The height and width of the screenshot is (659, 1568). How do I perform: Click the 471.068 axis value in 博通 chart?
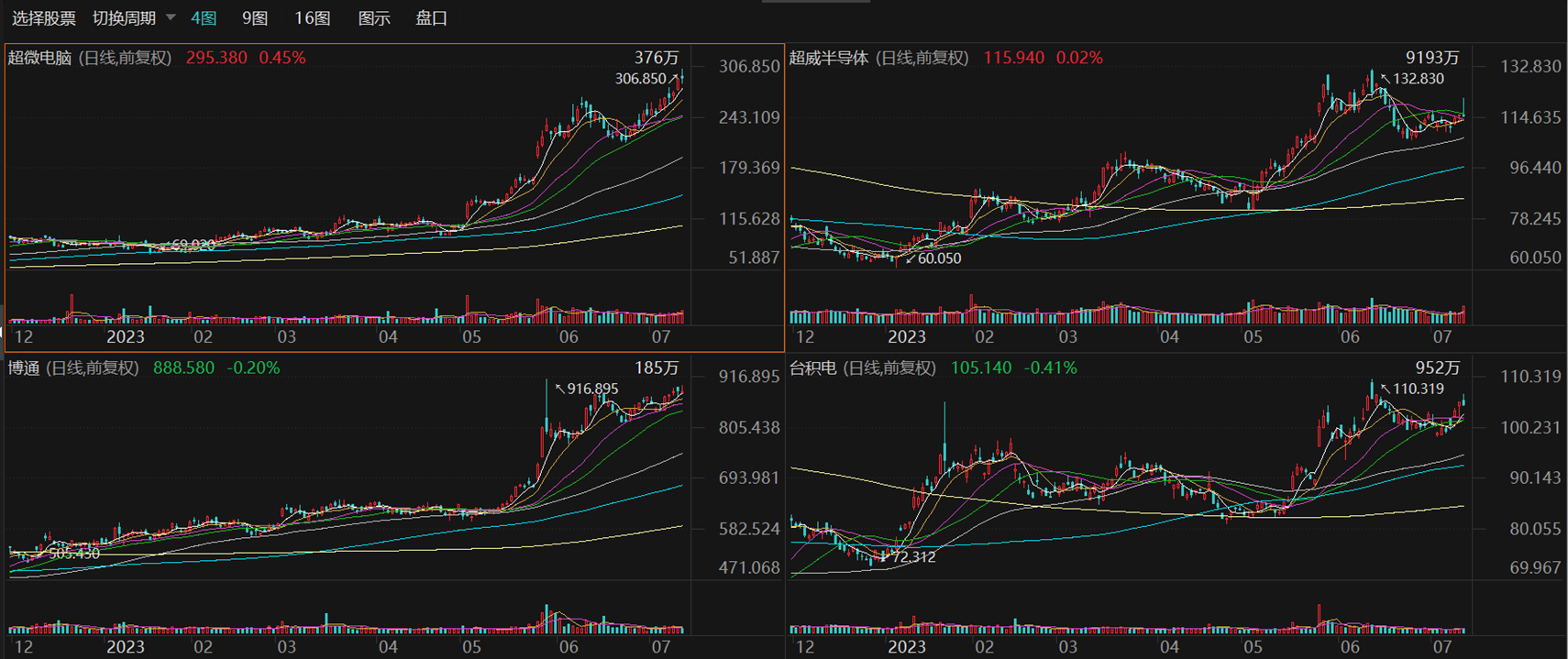(x=749, y=568)
